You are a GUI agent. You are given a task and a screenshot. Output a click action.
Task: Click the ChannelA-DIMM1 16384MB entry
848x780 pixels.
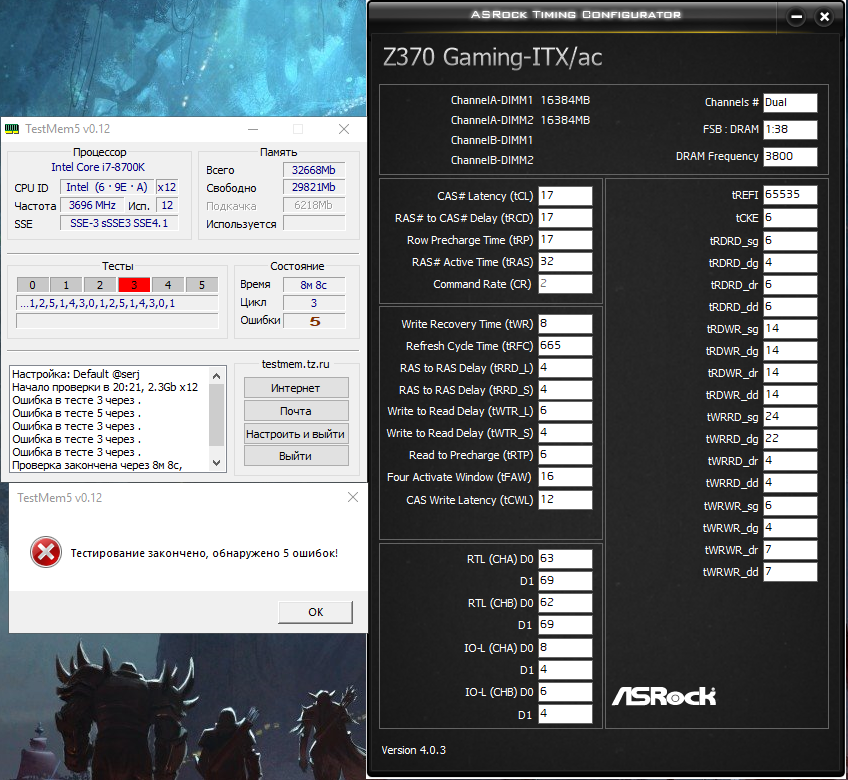point(520,100)
